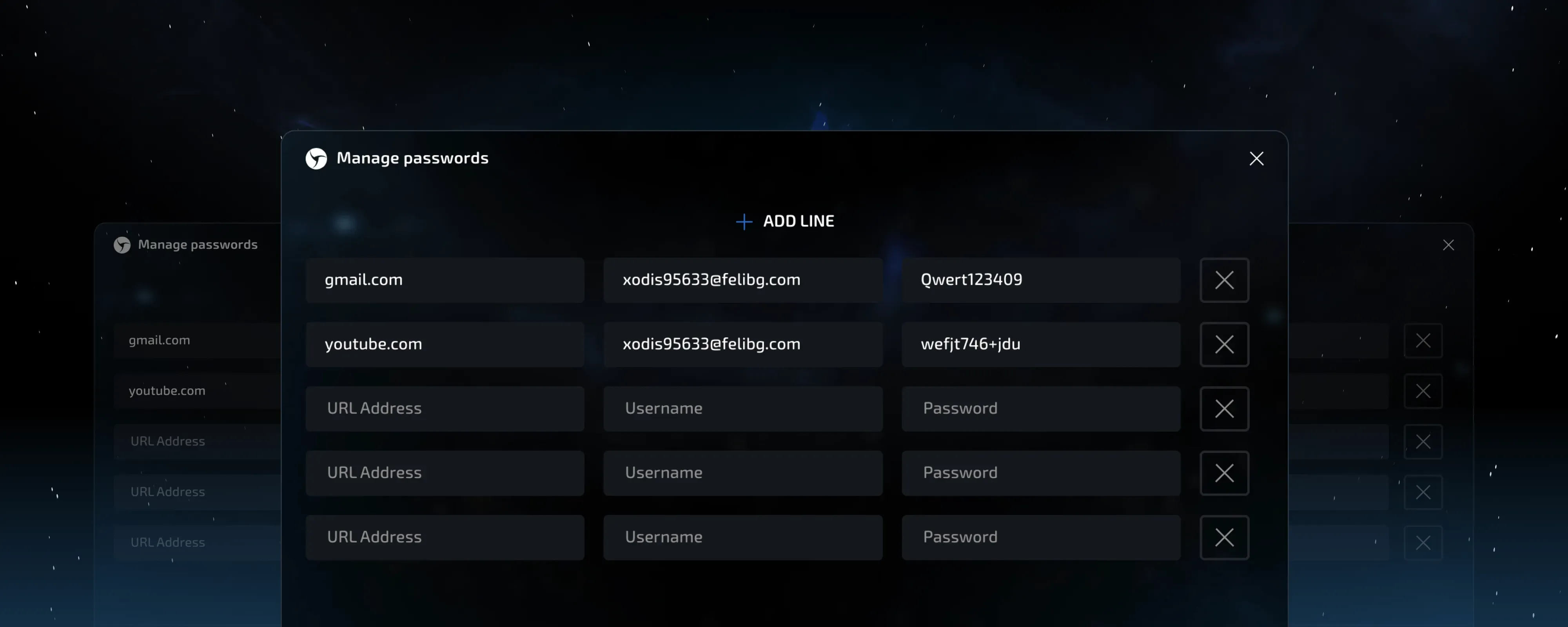Click the plus icon beside ADD LINE
Viewport: 1568px width, 627px height.
[x=744, y=221]
